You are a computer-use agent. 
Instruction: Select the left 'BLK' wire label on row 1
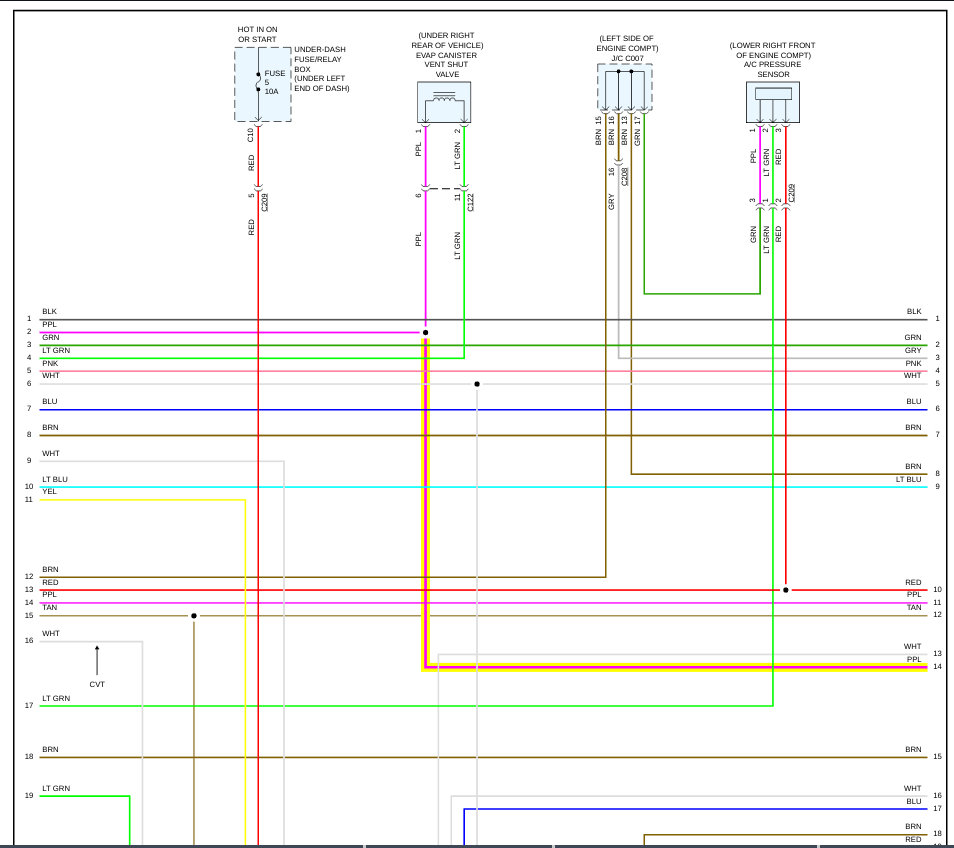click(49, 311)
